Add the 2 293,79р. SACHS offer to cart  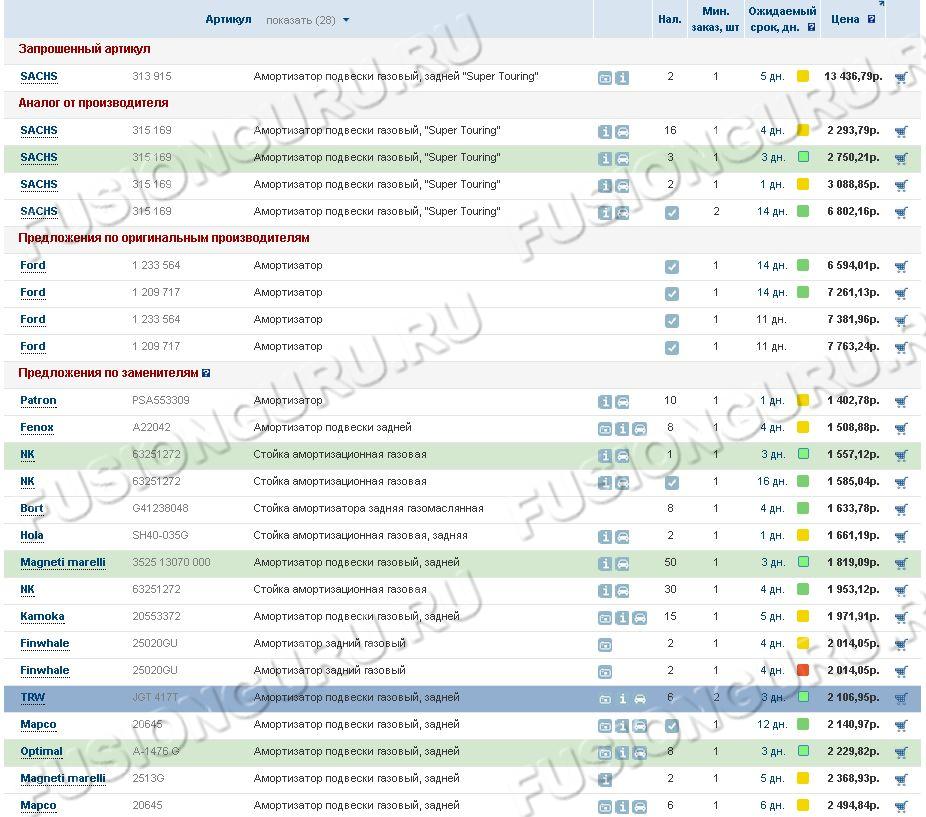901,131
